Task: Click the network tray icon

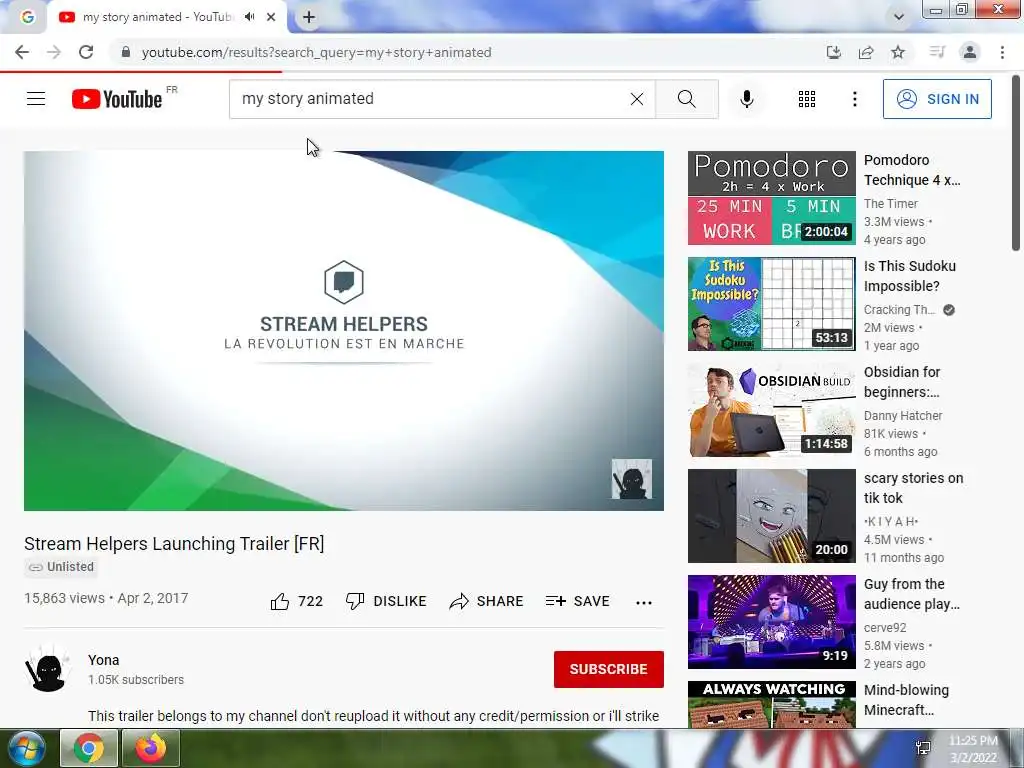Action: click(x=923, y=748)
